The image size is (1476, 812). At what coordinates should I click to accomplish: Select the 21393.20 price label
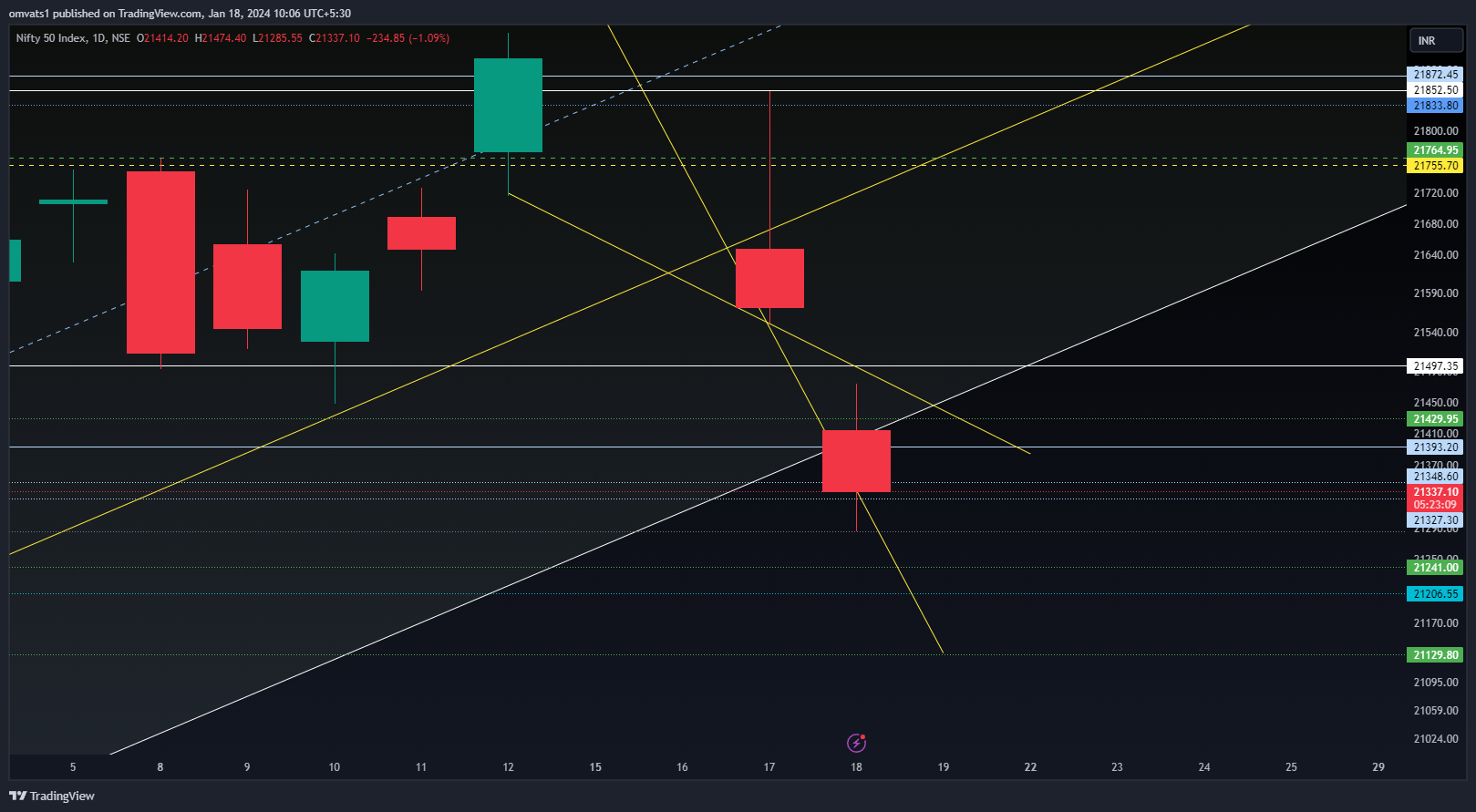point(1435,447)
